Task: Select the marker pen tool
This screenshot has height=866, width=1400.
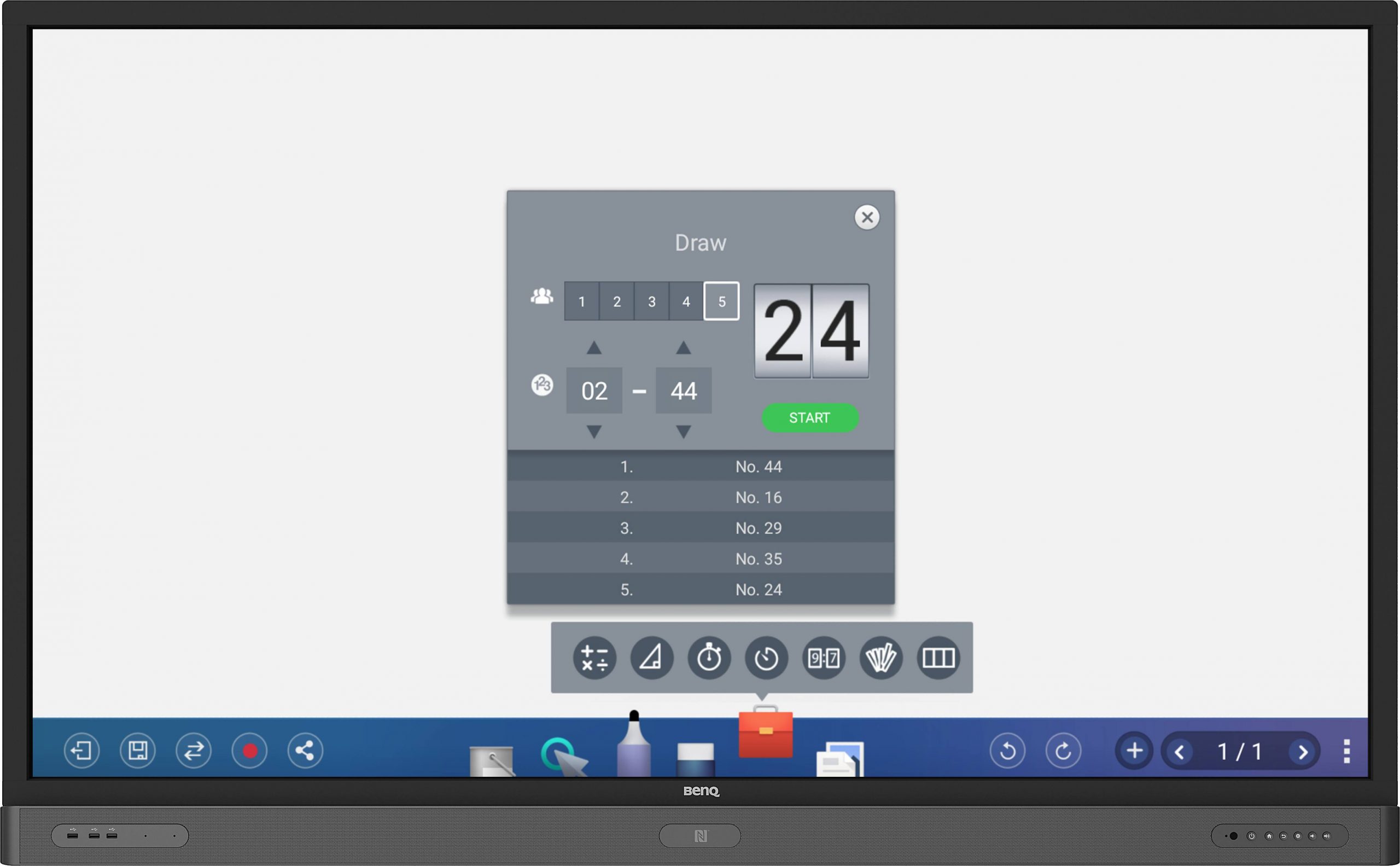Action: [x=634, y=743]
